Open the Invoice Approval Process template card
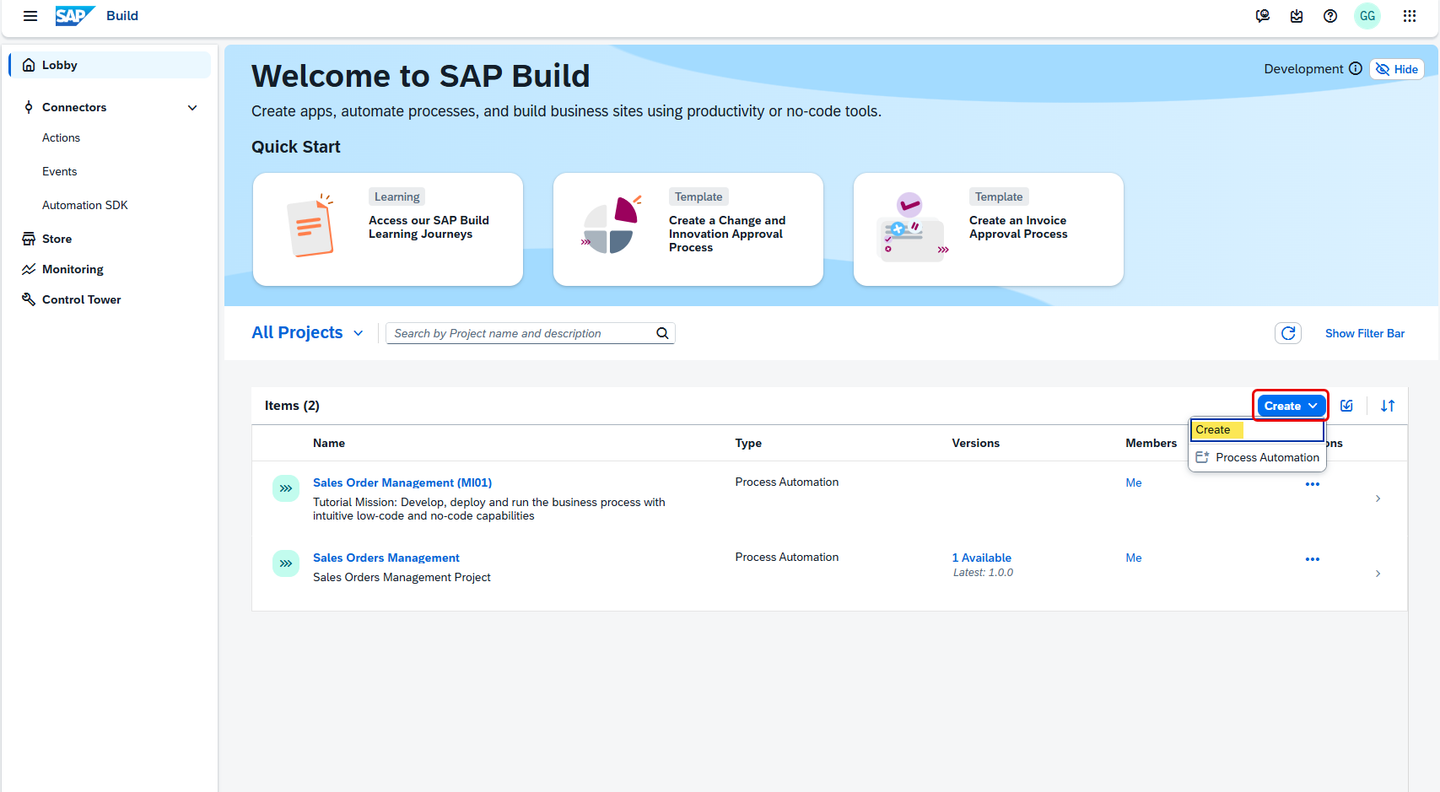 coord(988,229)
